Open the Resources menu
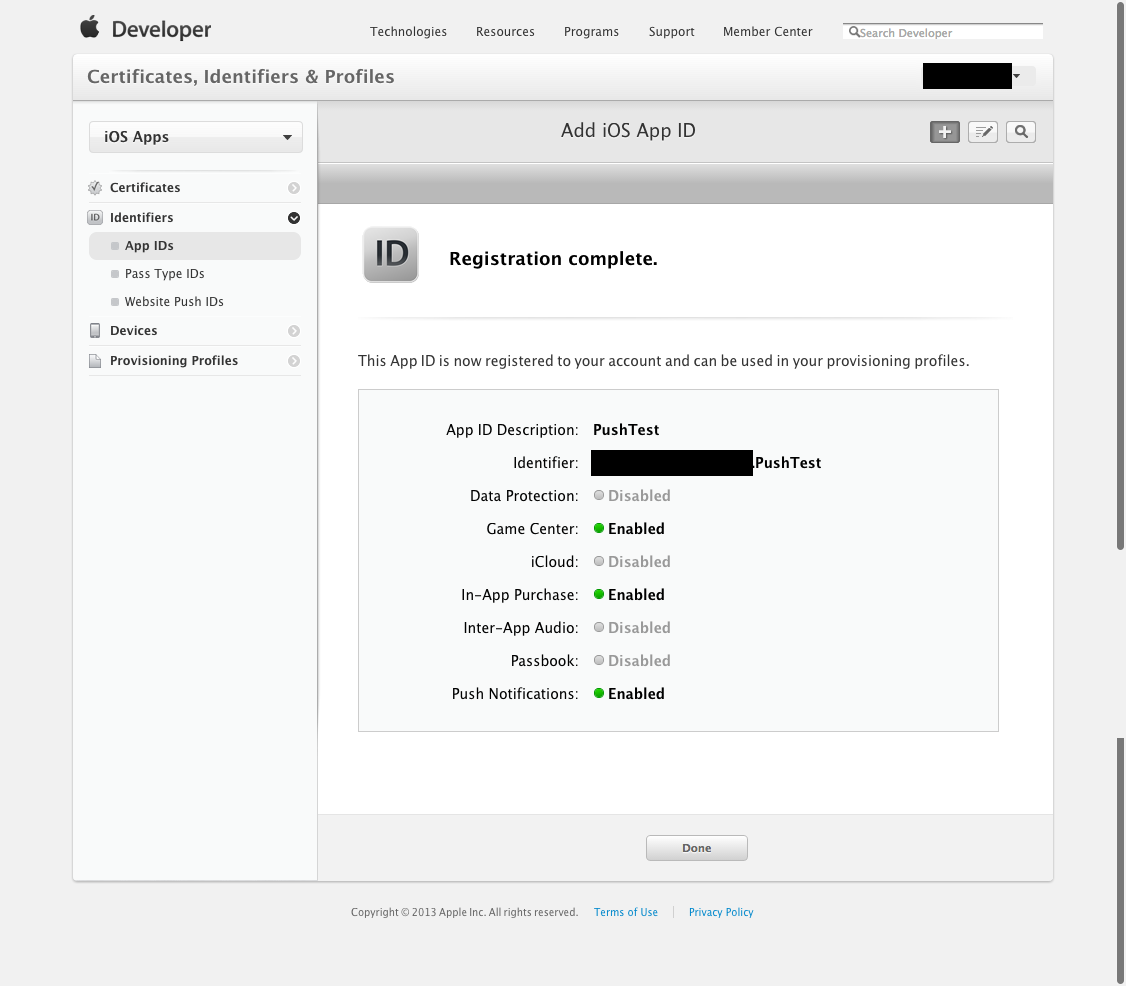This screenshot has height=986, width=1126. [x=505, y=32]
